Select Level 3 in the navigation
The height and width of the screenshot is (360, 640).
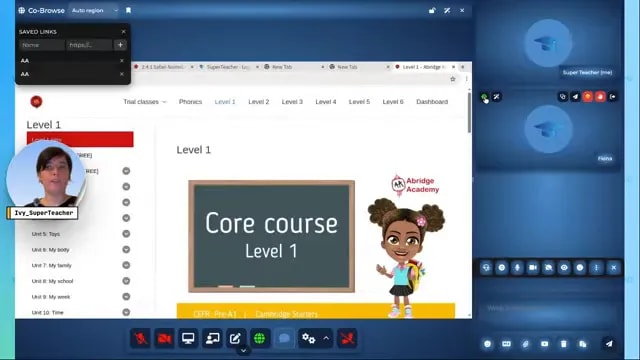click(292, 102)
